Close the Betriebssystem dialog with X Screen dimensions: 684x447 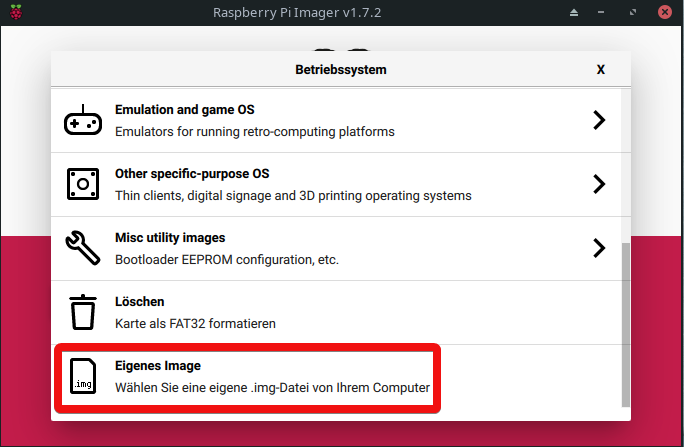[x=601, y=70]
